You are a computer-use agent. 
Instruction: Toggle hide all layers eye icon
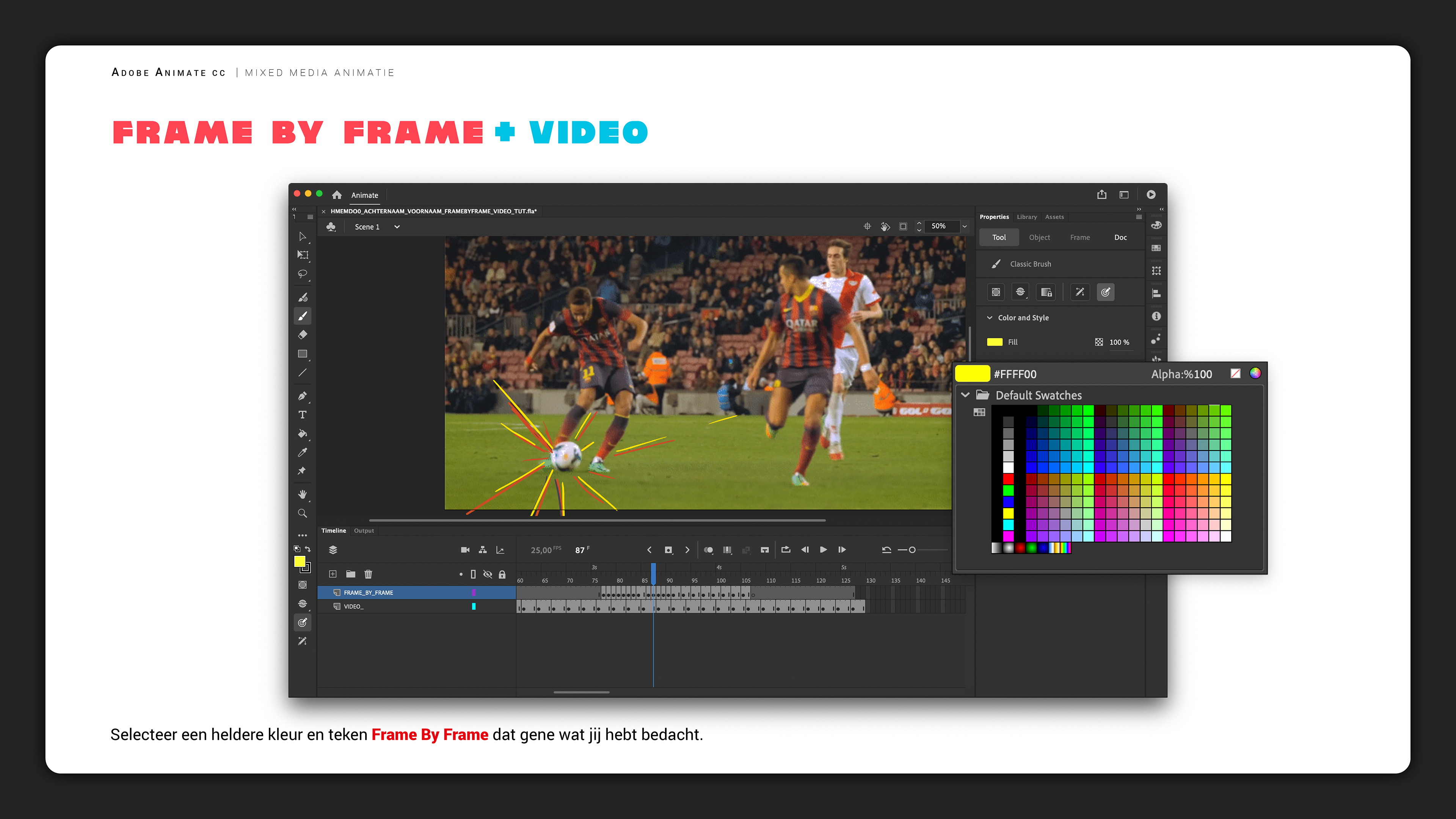(487, 574)
